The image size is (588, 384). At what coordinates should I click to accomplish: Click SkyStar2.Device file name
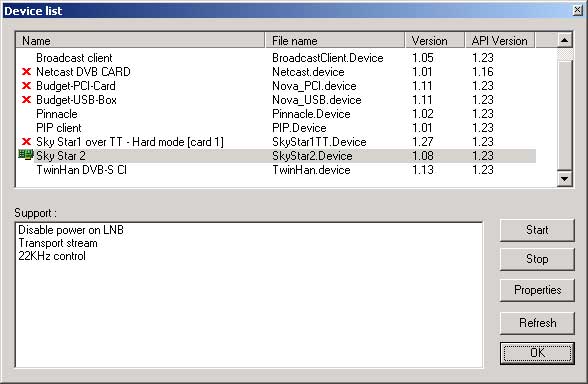pyautogui.click(x=312, y=156)
